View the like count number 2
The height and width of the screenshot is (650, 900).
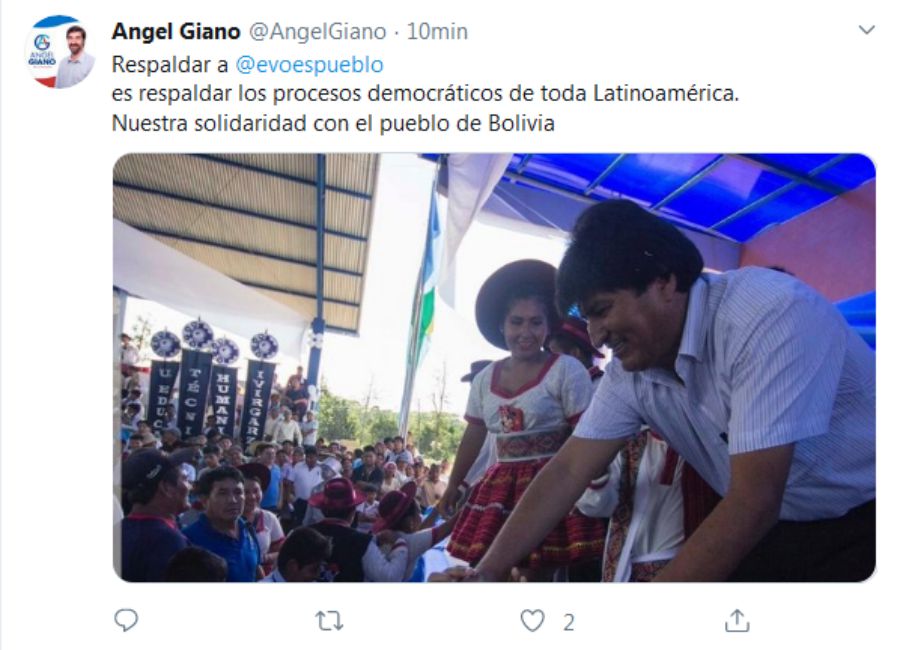pyautogui.click(x=568, y=622)
